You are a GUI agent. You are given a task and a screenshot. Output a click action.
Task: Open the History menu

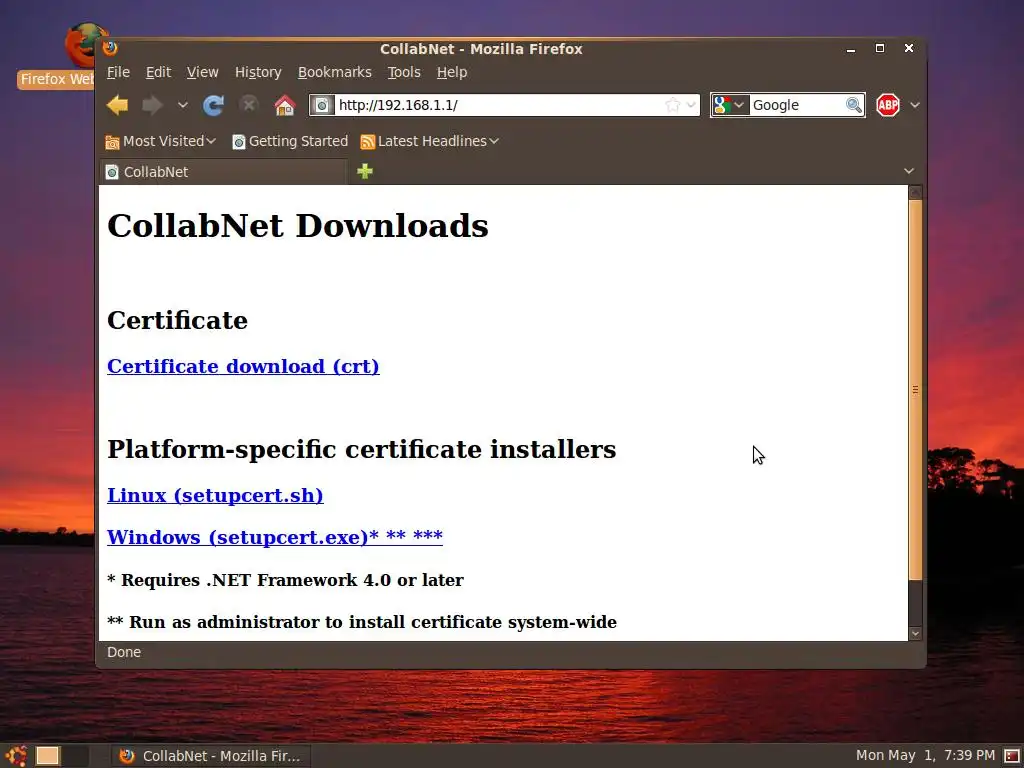pyautogui.click(x=258, y=72)
